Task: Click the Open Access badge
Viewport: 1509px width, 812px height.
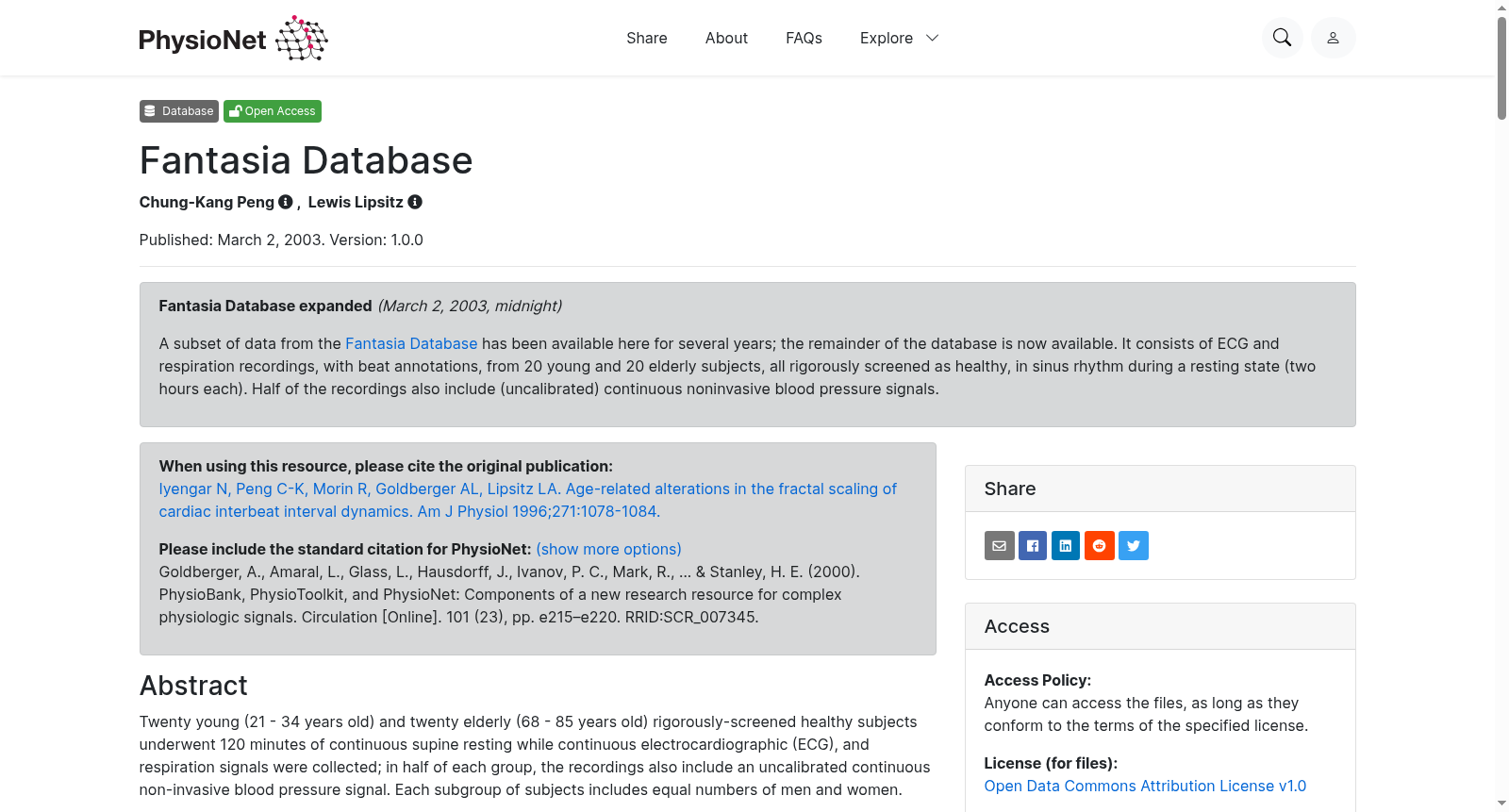Action: [x=273, y=111]
